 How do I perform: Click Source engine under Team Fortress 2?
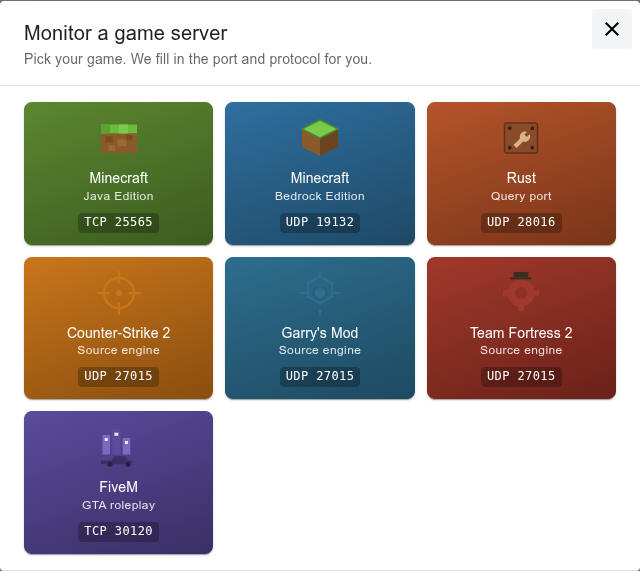(521, 350)
